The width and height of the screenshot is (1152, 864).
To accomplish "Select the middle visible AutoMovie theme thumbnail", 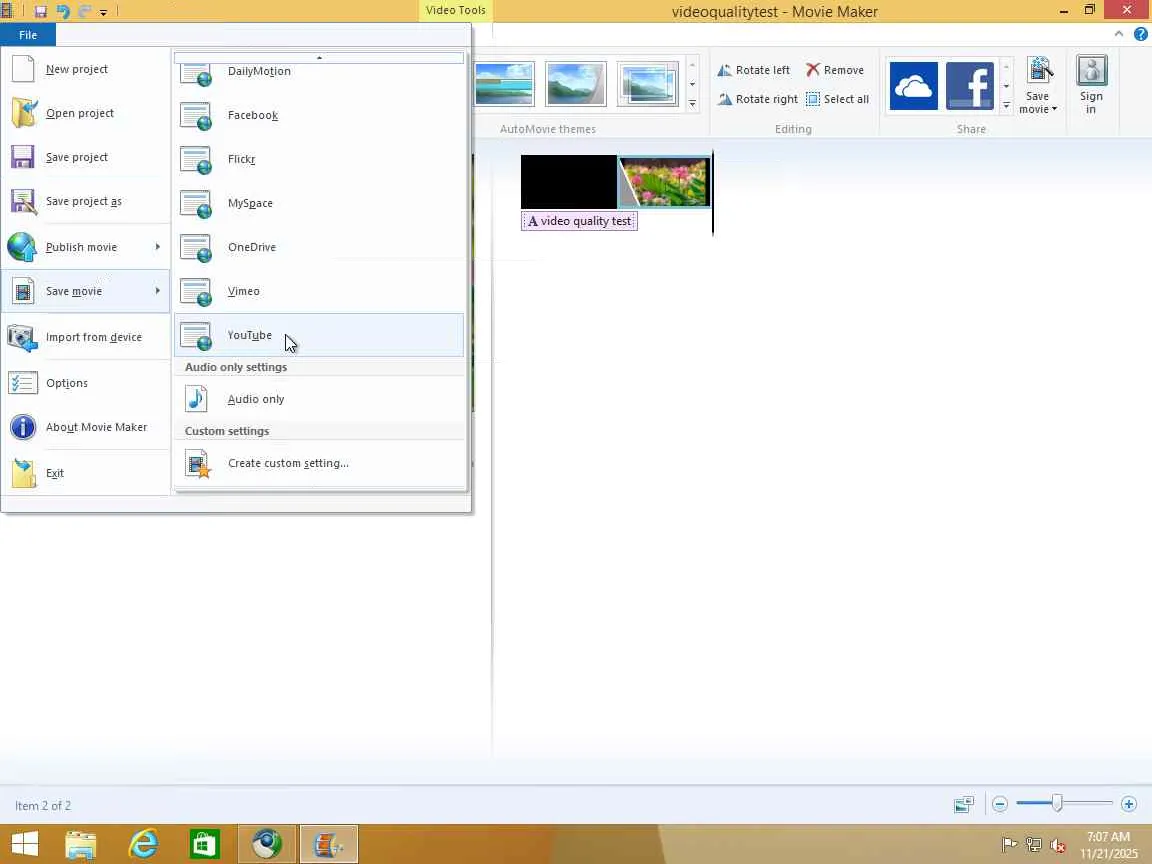I will (576, 84).
